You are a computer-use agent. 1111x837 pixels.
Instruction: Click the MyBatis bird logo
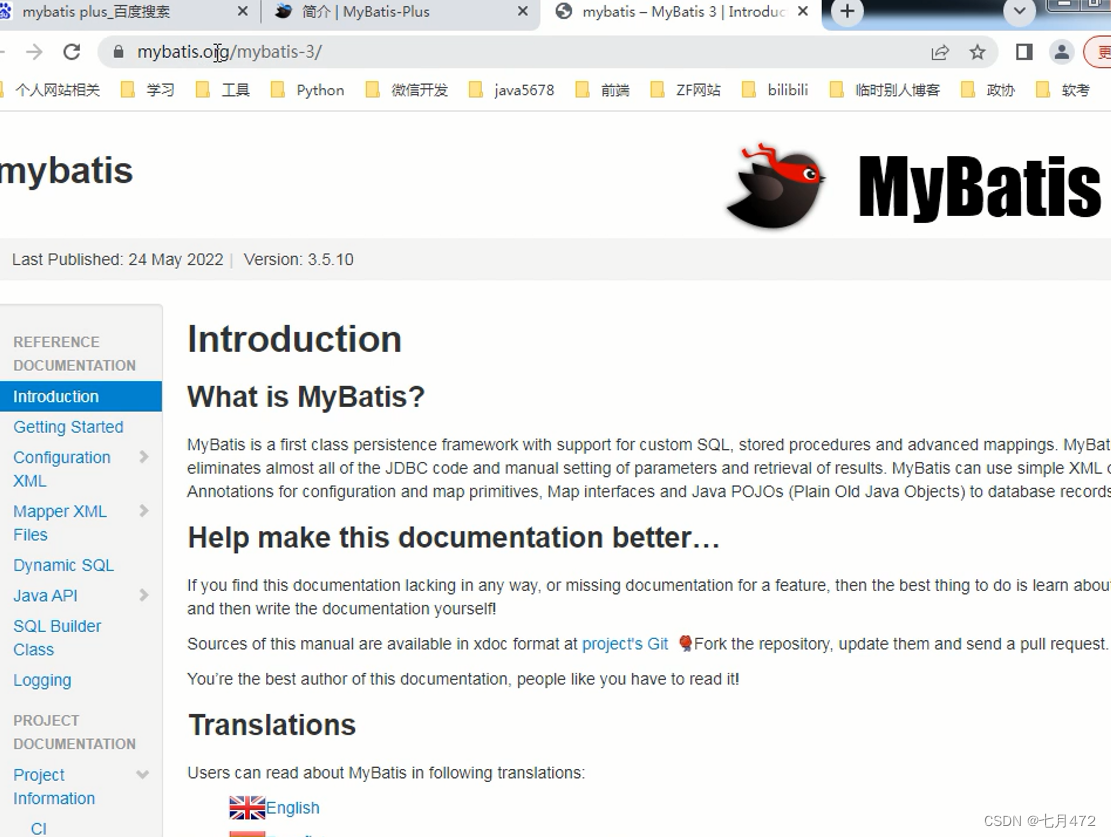point(775,187)
